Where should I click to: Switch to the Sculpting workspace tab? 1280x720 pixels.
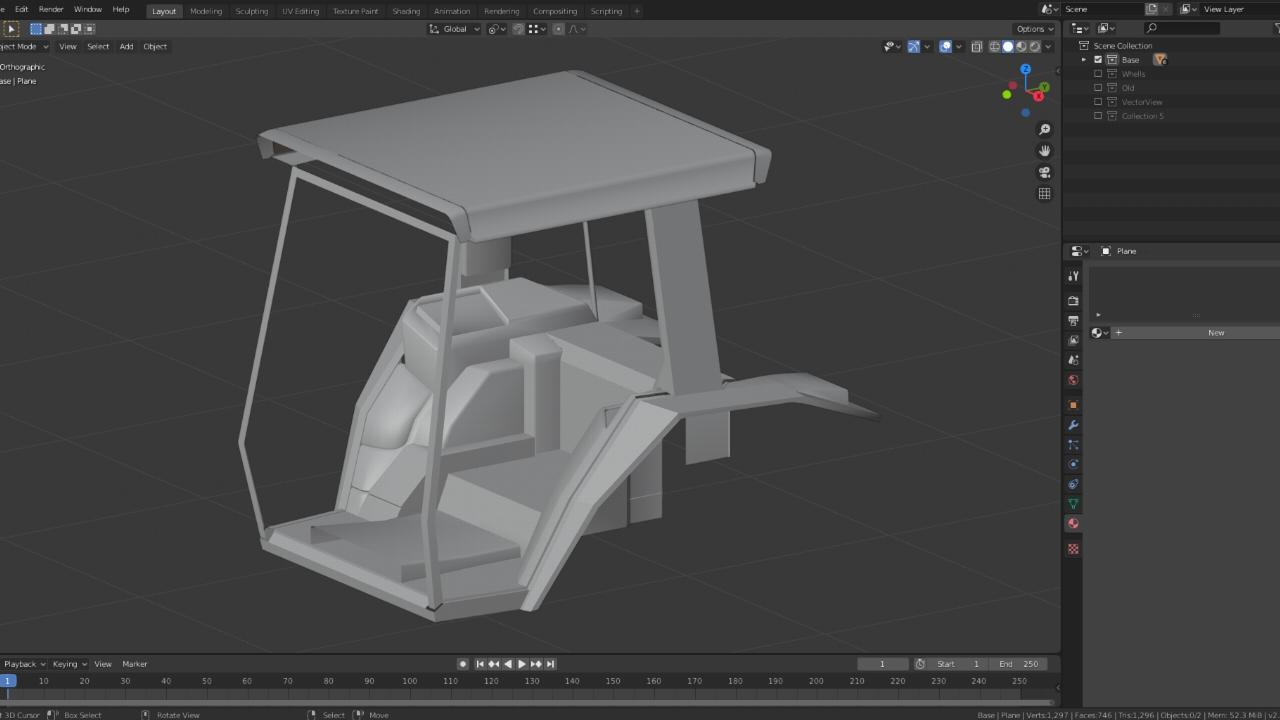251,11
